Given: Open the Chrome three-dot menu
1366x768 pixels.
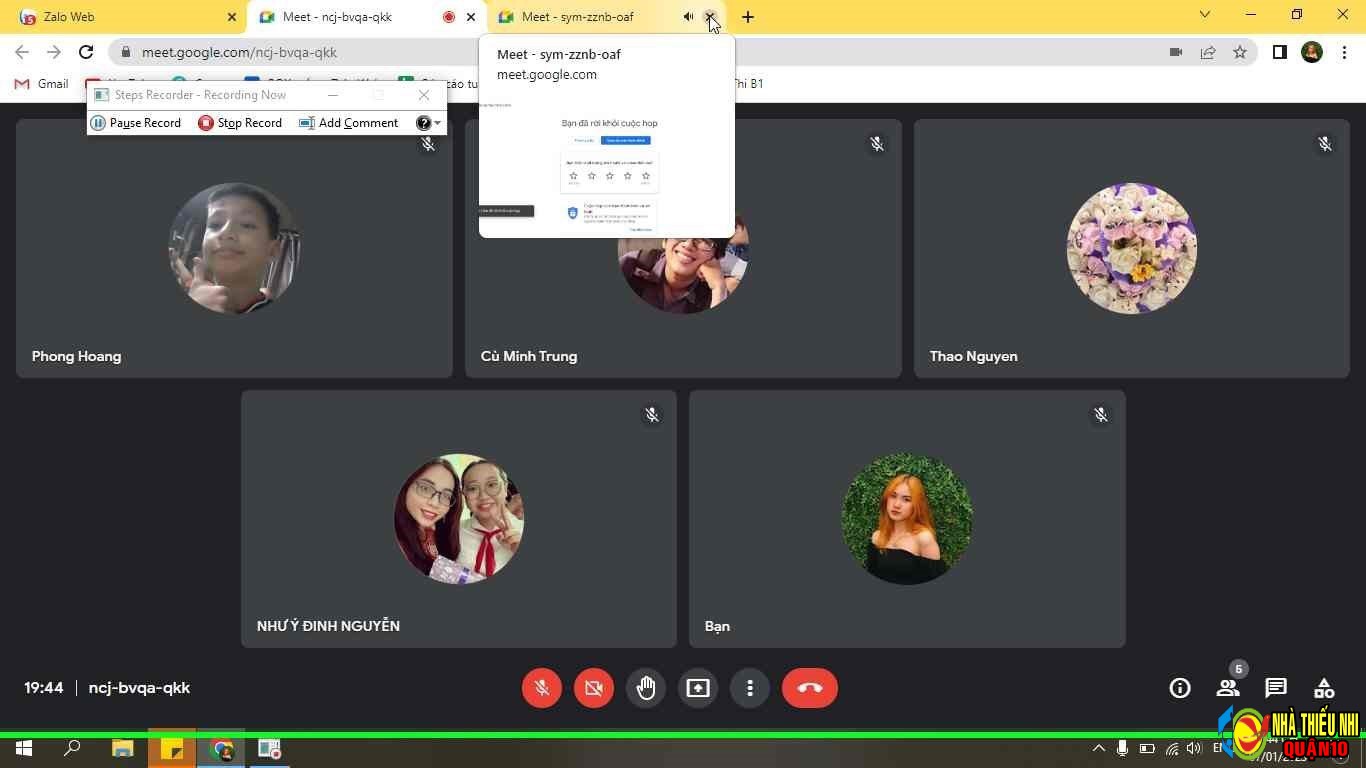Looking at the screenshot, I should [x=1343, y=52].
